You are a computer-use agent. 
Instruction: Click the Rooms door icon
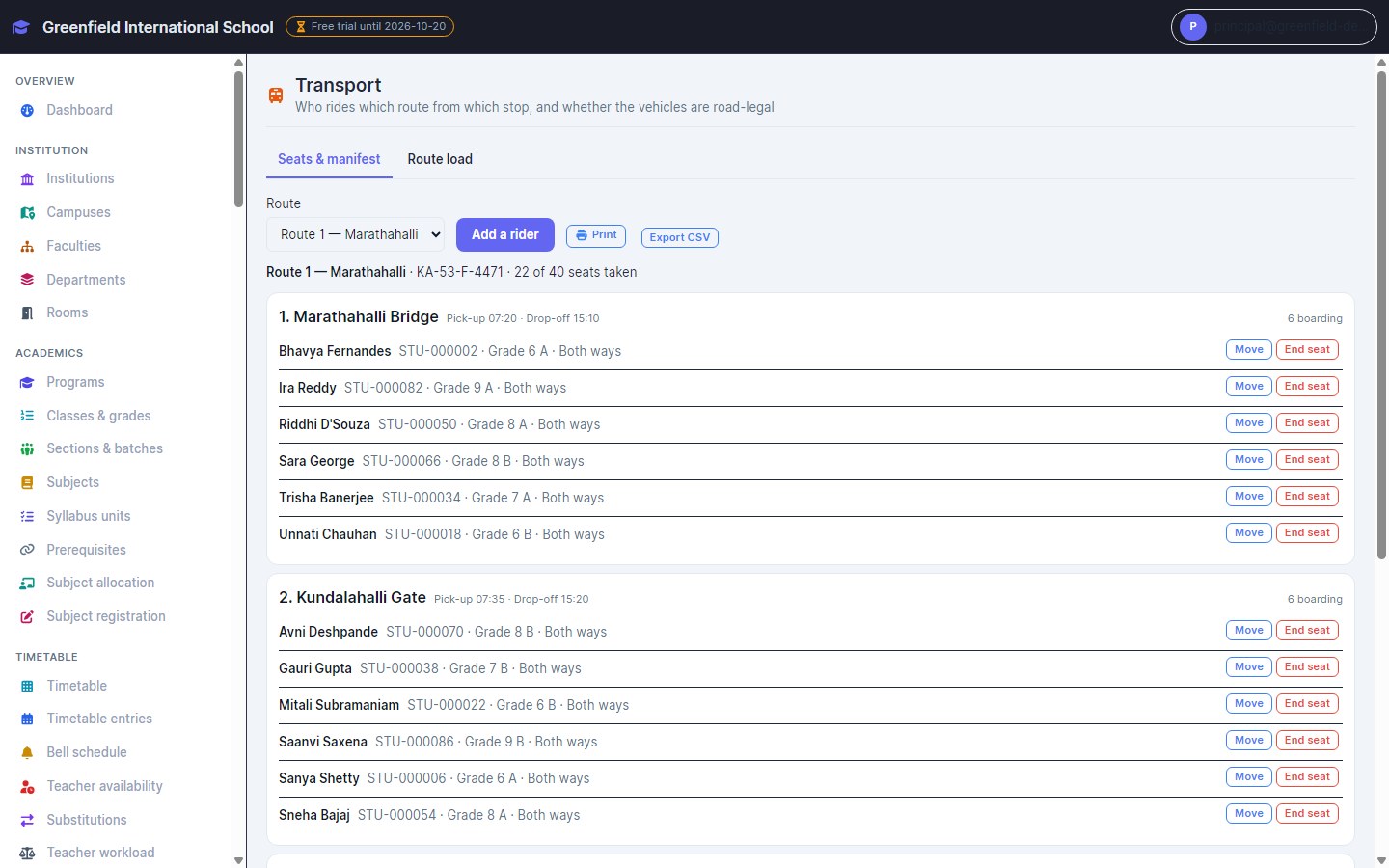(x=27, y=313)
